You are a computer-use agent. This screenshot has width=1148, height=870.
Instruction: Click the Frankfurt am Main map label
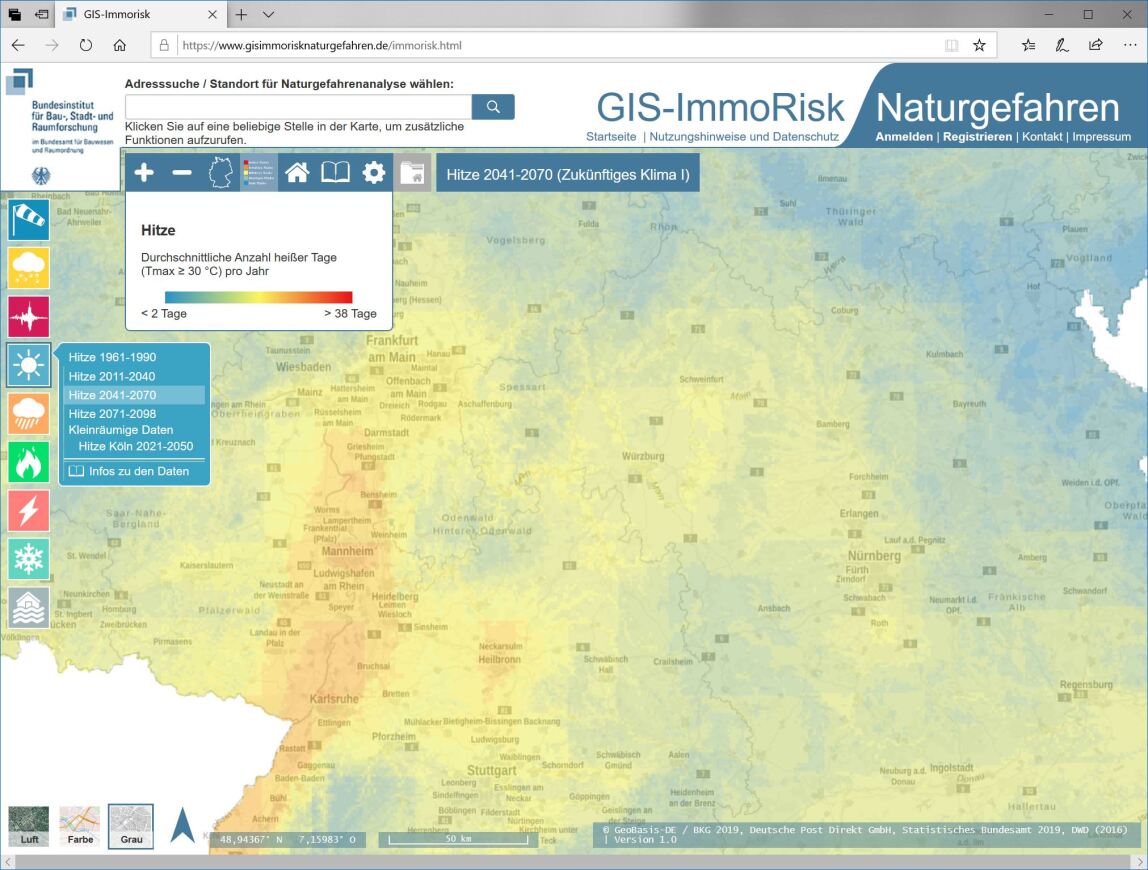[392, 349]
